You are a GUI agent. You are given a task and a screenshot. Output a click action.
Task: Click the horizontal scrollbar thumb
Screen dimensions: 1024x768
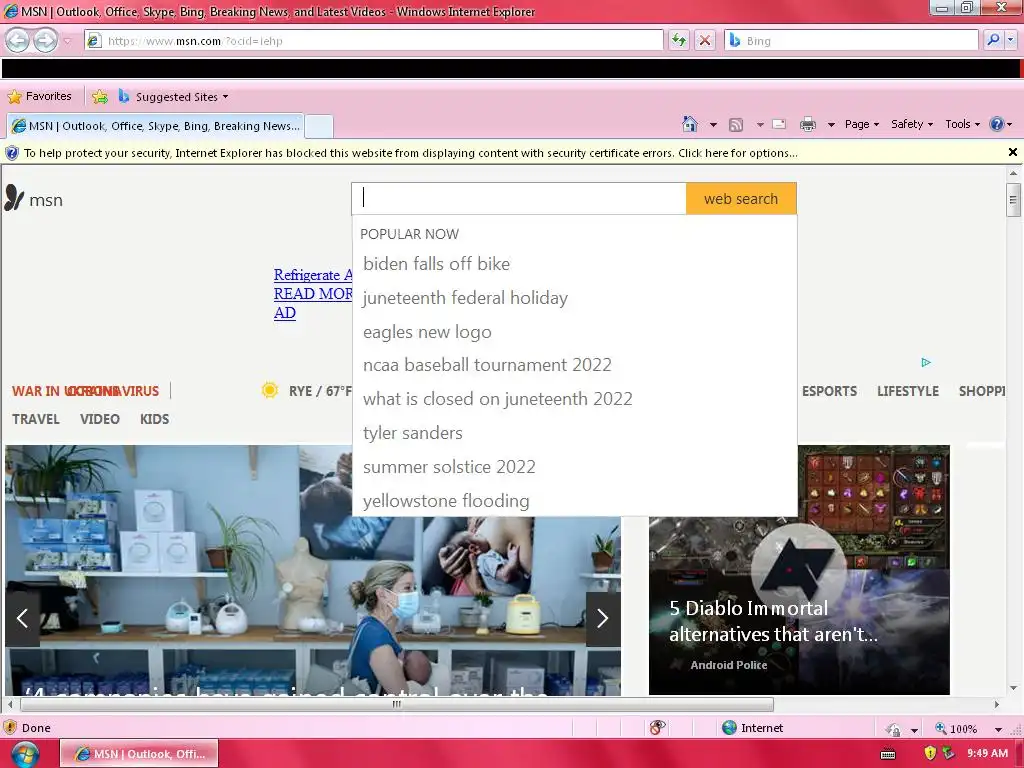coord(396,704)
